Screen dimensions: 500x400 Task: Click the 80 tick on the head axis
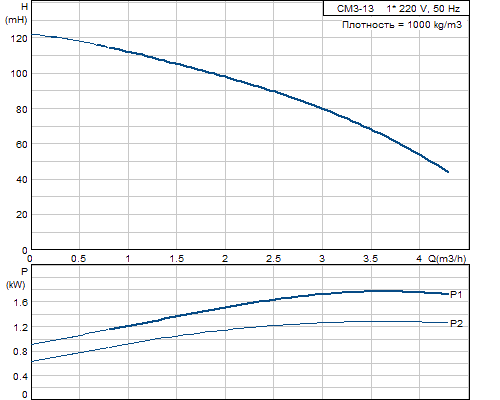(x=22, y=109)
